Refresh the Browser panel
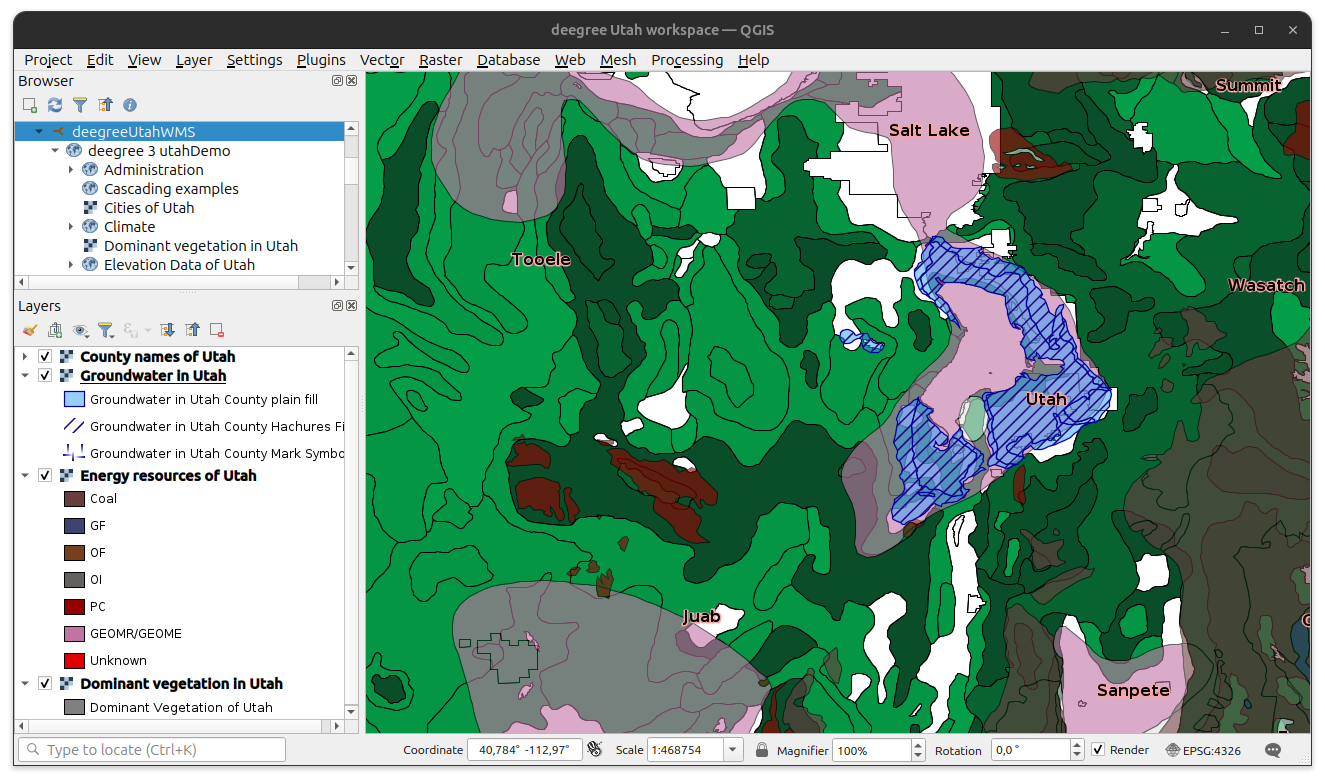 [x=55, y=105]
